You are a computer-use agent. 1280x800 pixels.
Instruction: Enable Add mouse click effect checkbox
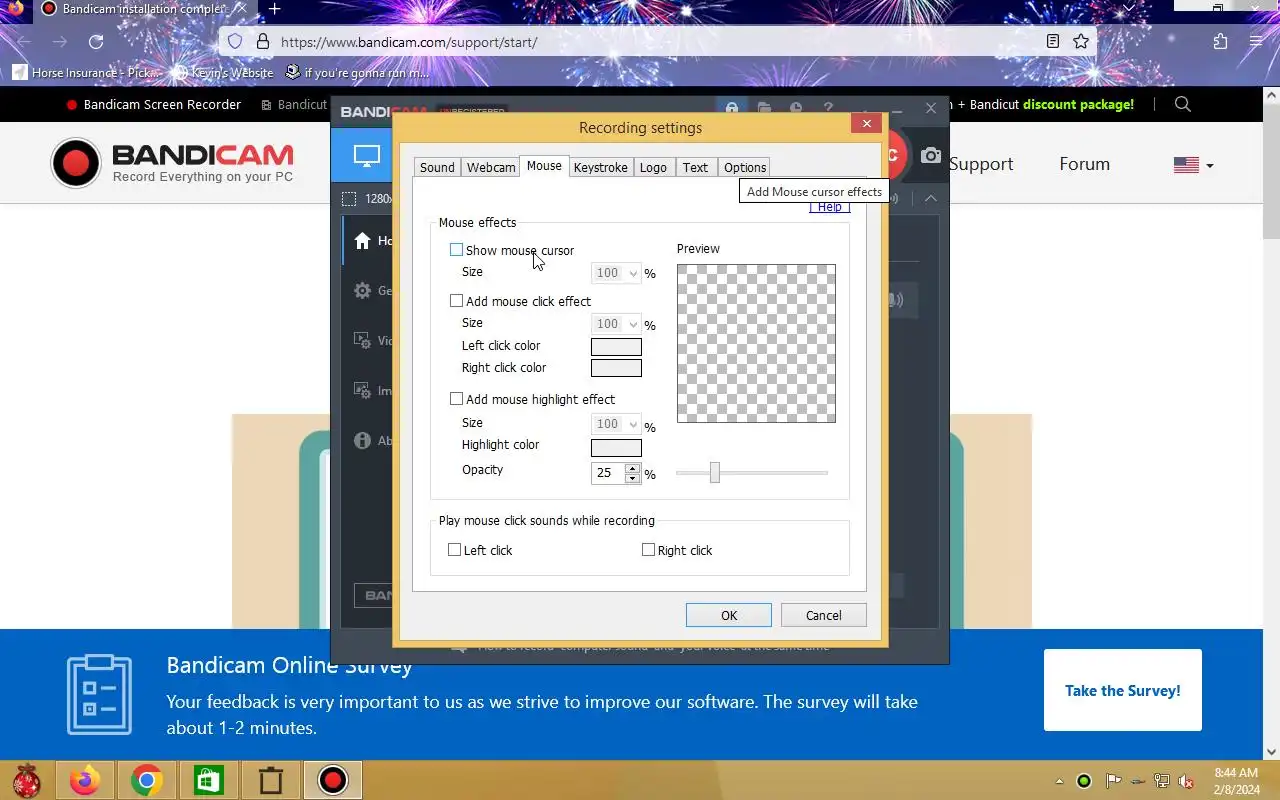pyautogui.click(x=457, y=301)
